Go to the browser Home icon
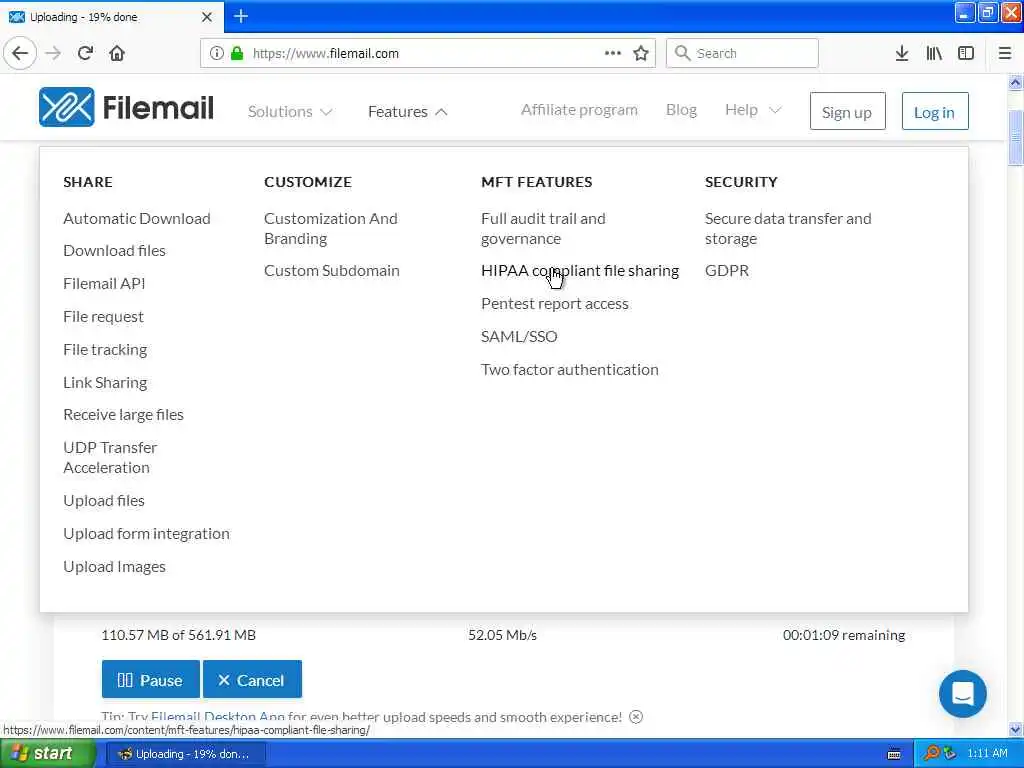Screen dimensions: 1024x768 [x=117, y=54]
